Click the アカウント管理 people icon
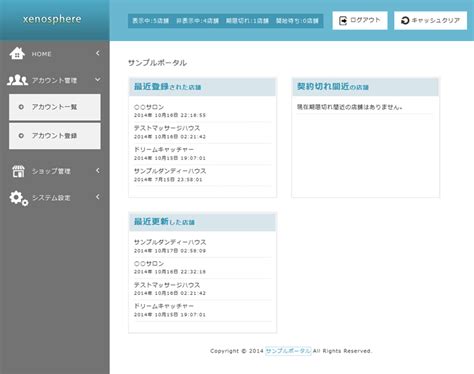Viewport: 474px width, 374px height. (x=18, y=80)
